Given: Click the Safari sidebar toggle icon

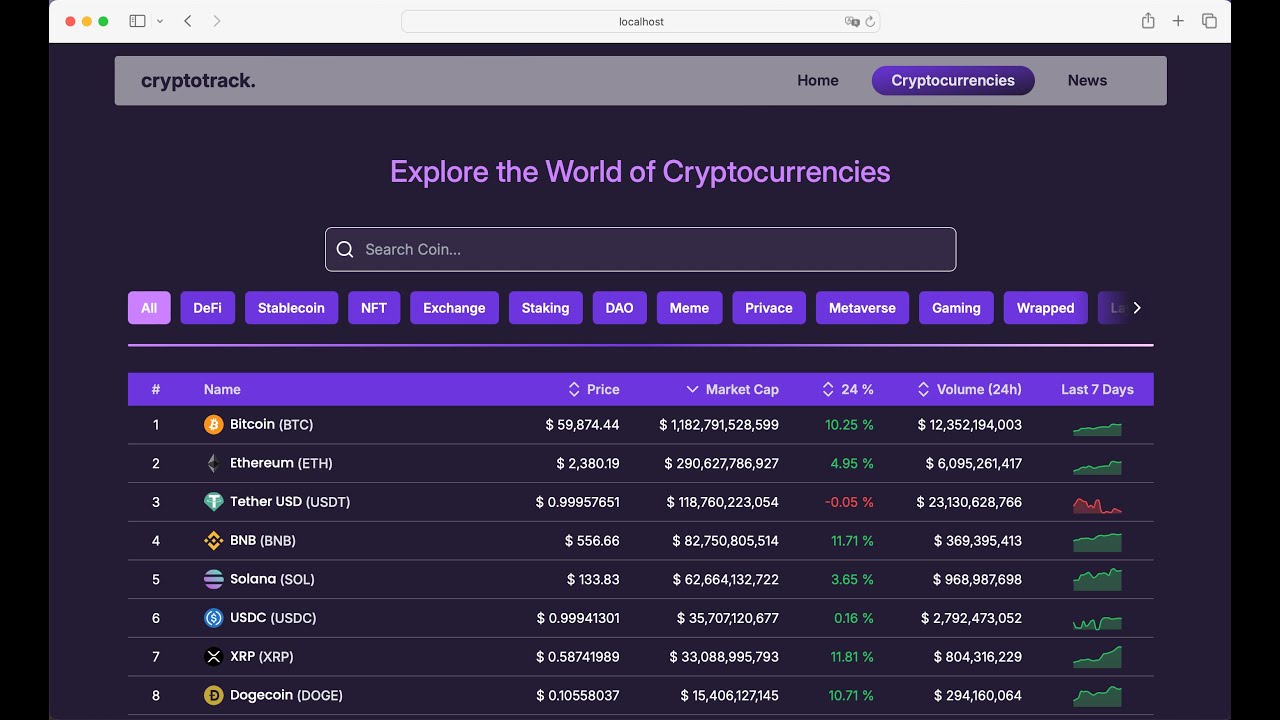Looking at the screenshot, I should click(x=138, y=21).
